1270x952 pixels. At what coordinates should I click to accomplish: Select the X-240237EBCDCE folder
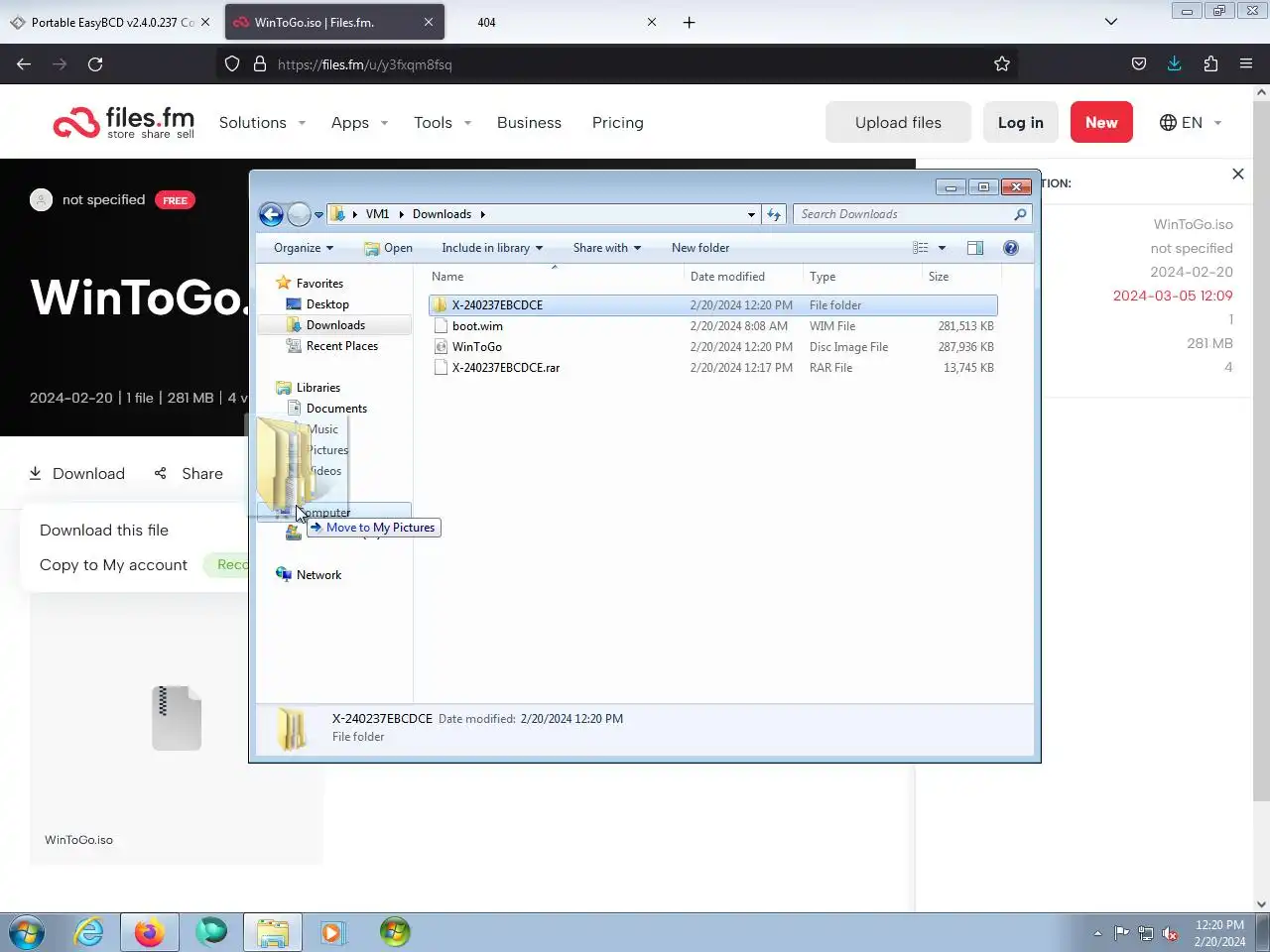click(713, 305)
